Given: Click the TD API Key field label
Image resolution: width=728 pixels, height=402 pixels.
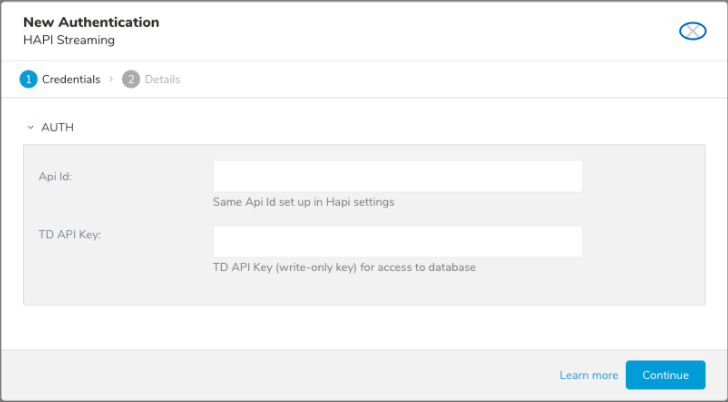Looking at the screenshot, I should [68, 234].
